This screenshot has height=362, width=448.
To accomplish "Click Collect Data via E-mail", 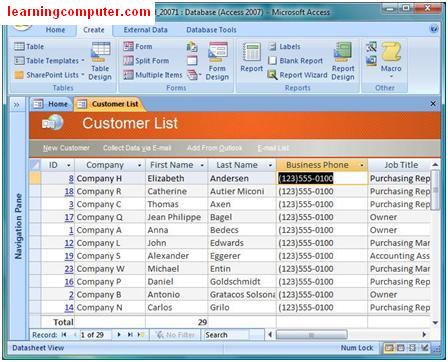I will click(137, 148).
